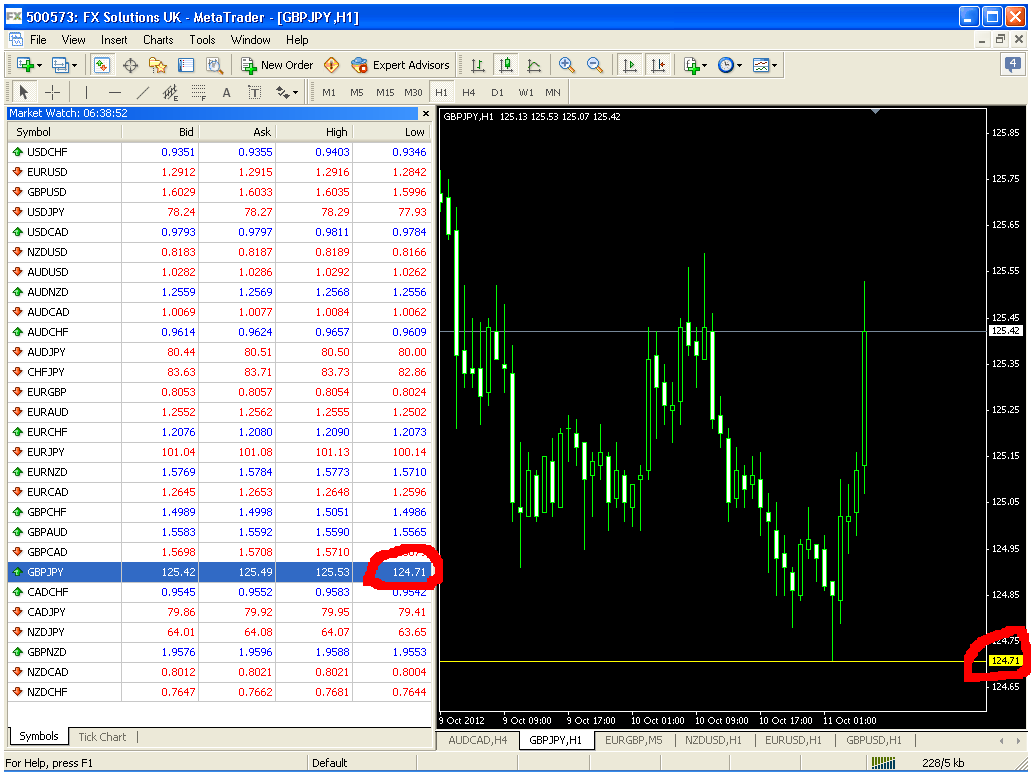Switch to the NZDUSD,H1 chart tab

(713, 740)
